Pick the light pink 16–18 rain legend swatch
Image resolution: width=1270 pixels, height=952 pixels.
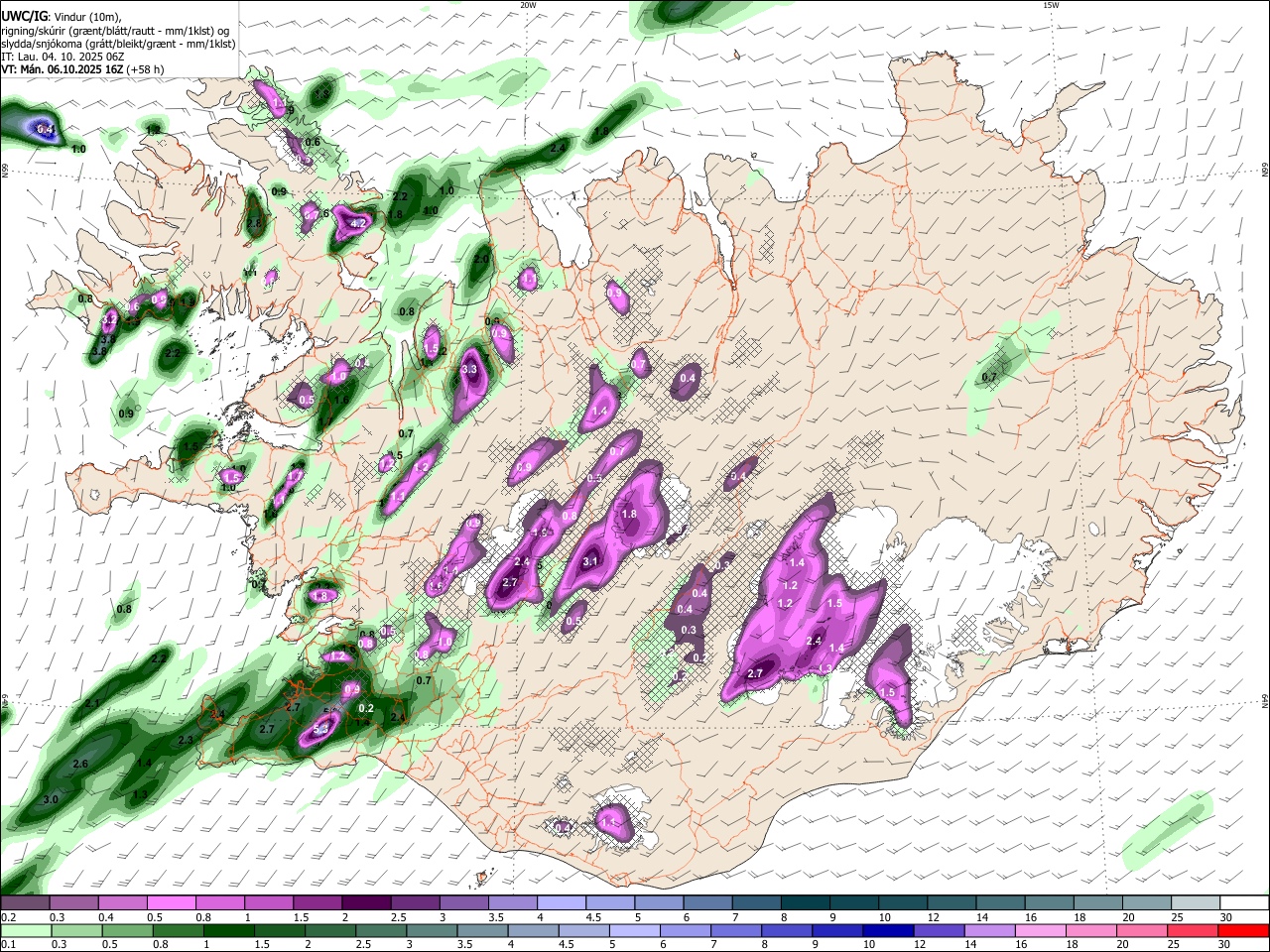pyautogui.click(x=1040, y=930)
